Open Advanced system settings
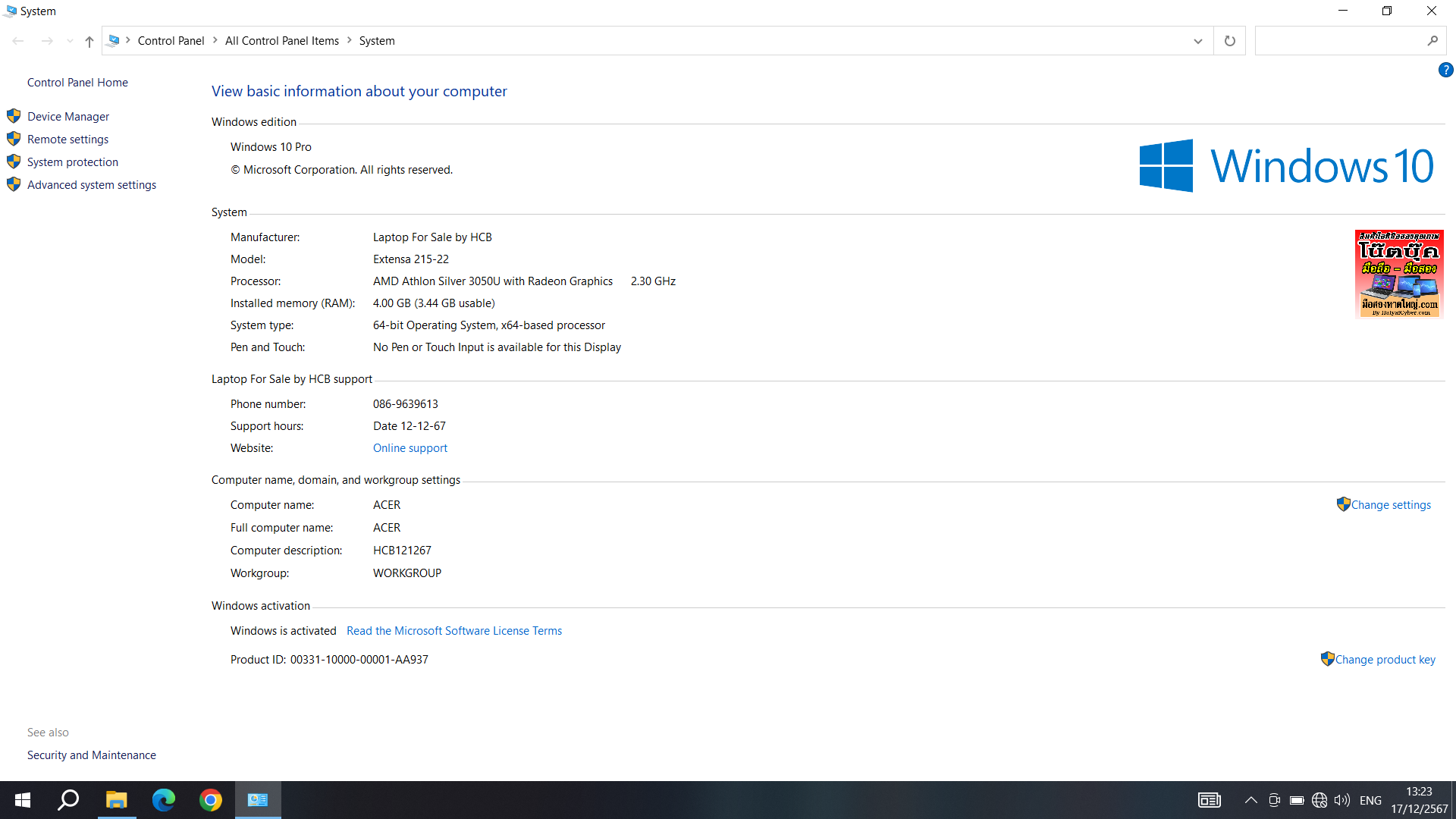This screenshot has height=819, width=1456. (92, 184)
